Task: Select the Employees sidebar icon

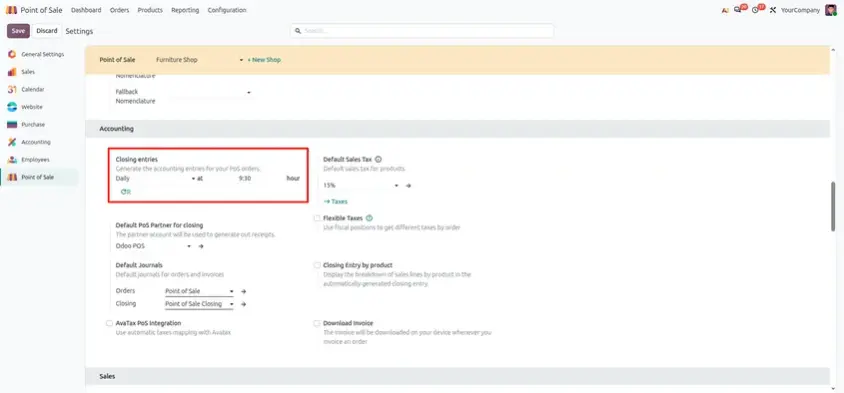Action: [x=12, y=160]
